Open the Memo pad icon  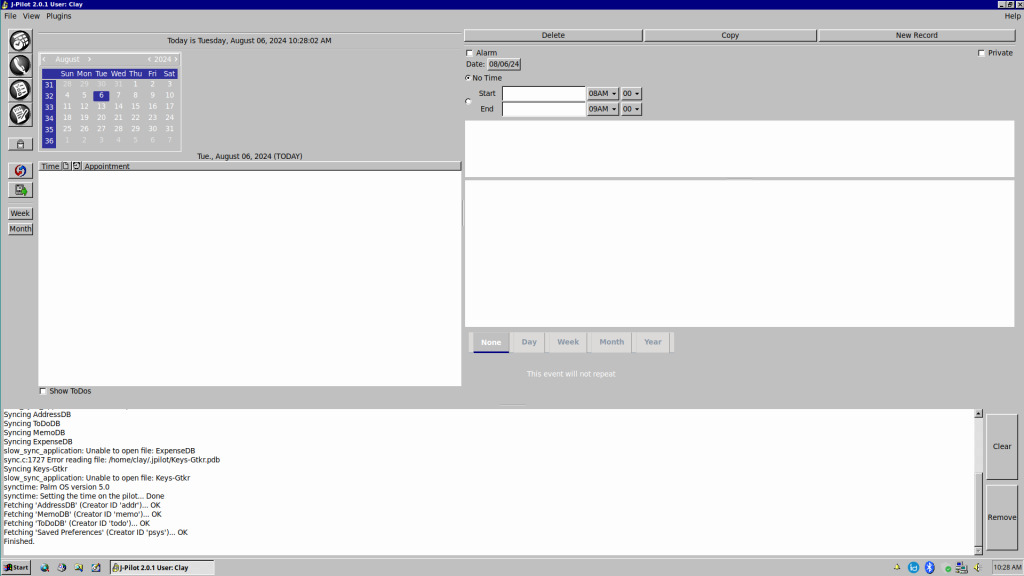pos(20,115)
